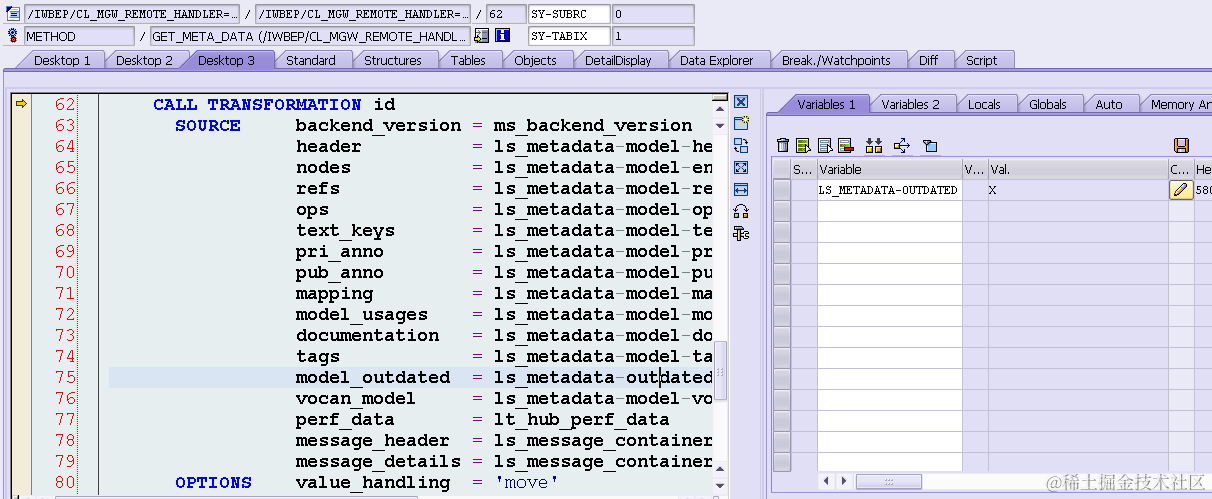Screen dimensions: 1212x499
Task: Close the source code tool
Action: click(741, 102)
